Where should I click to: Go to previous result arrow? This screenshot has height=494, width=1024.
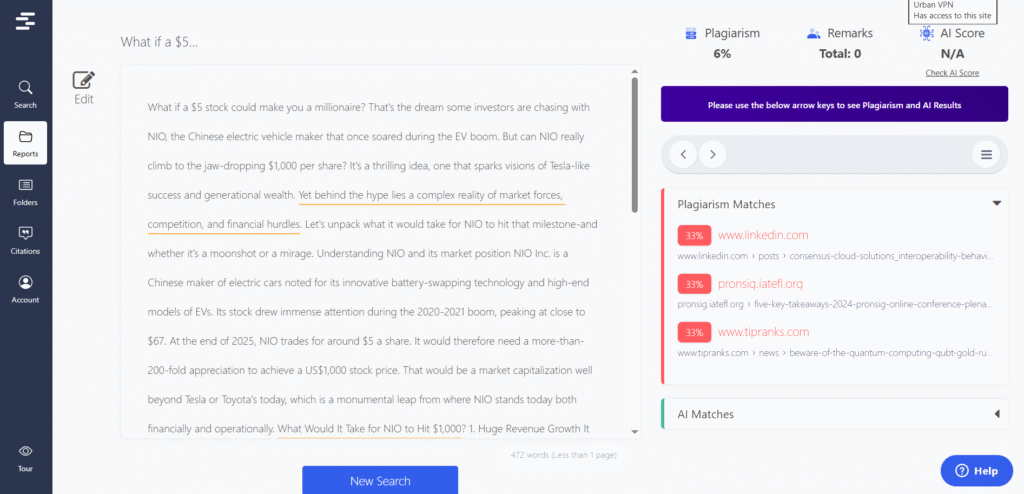click(684, 154)
